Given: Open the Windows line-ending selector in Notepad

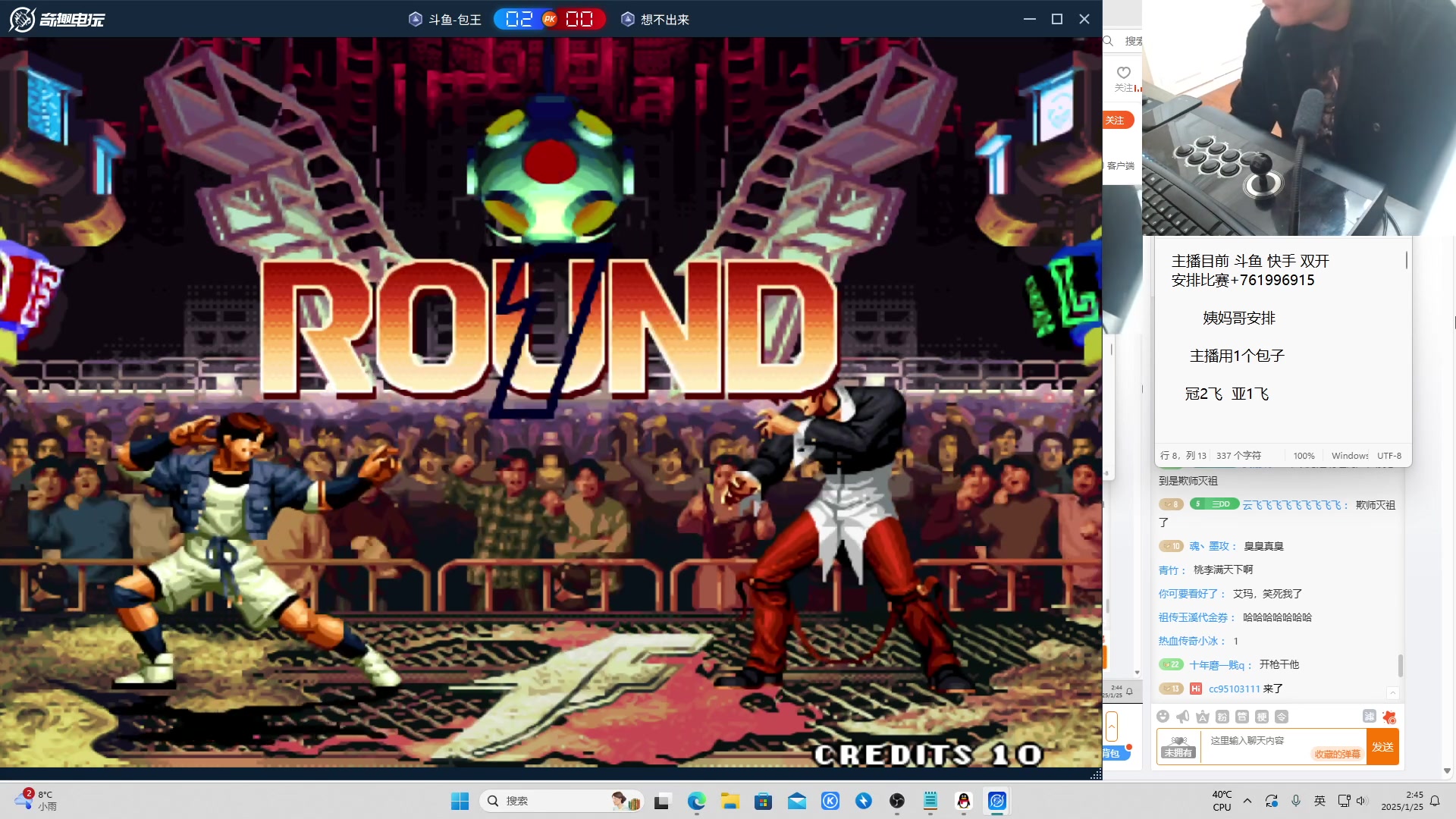Looking at the screenshot, I should pyautogui.click(x=1350, y=456).
